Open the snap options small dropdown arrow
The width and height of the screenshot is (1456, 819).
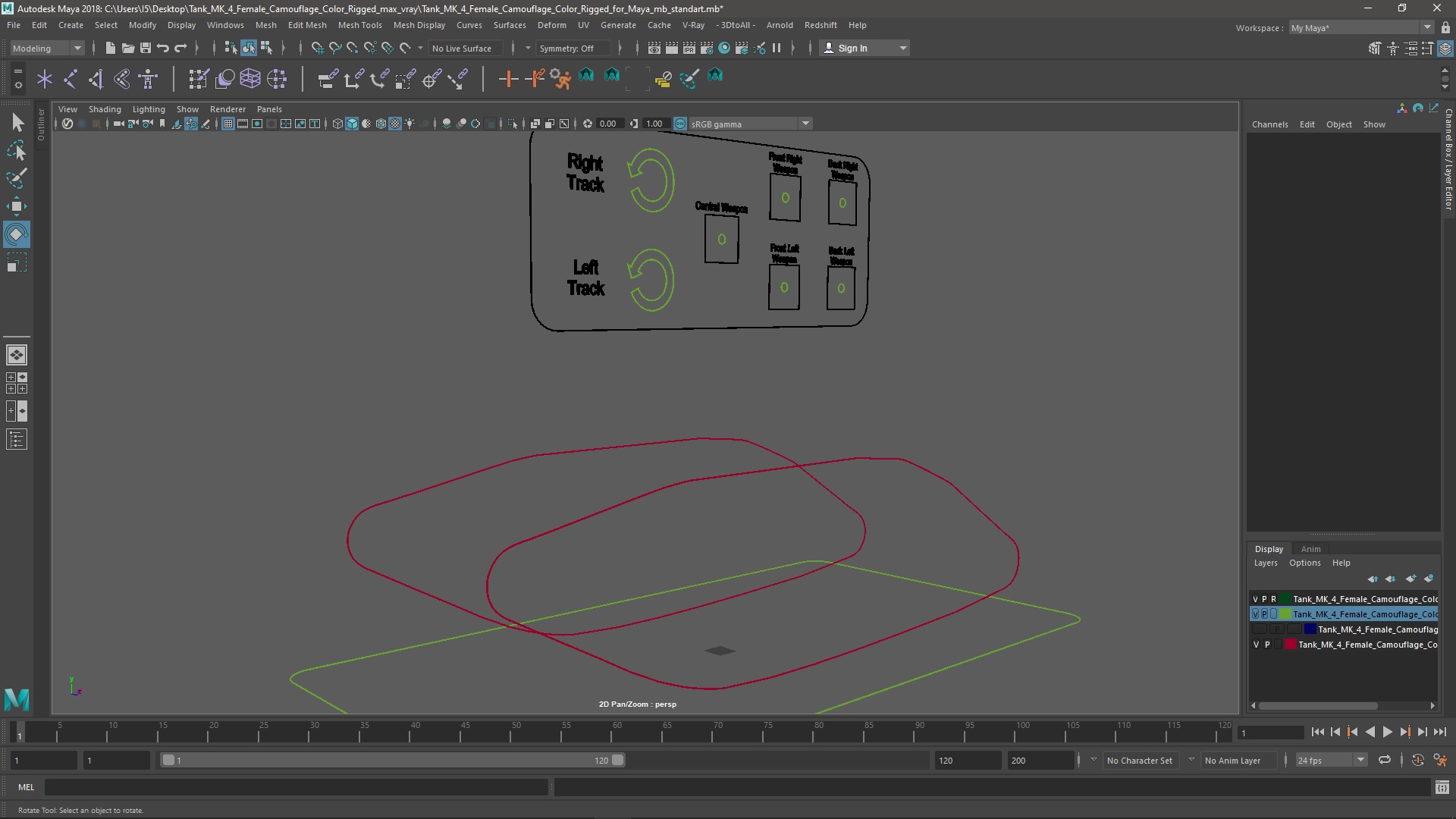coord(421,48)
